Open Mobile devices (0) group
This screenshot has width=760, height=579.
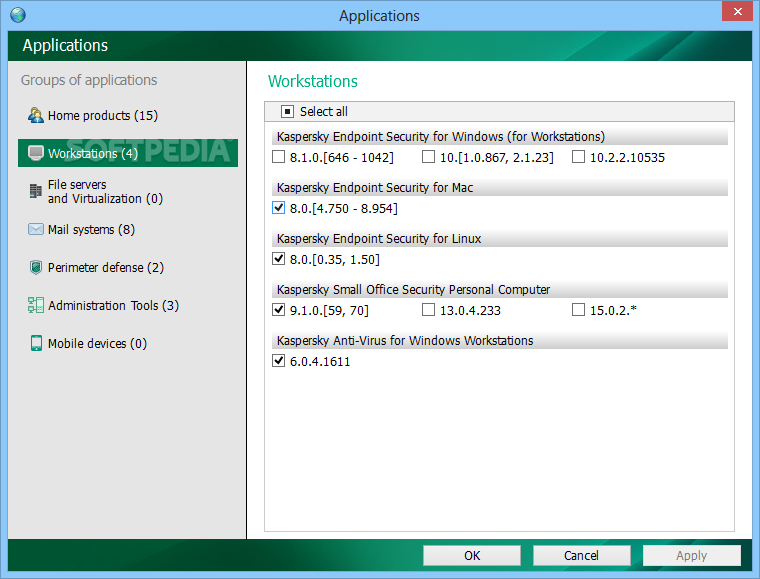(128, 343)
